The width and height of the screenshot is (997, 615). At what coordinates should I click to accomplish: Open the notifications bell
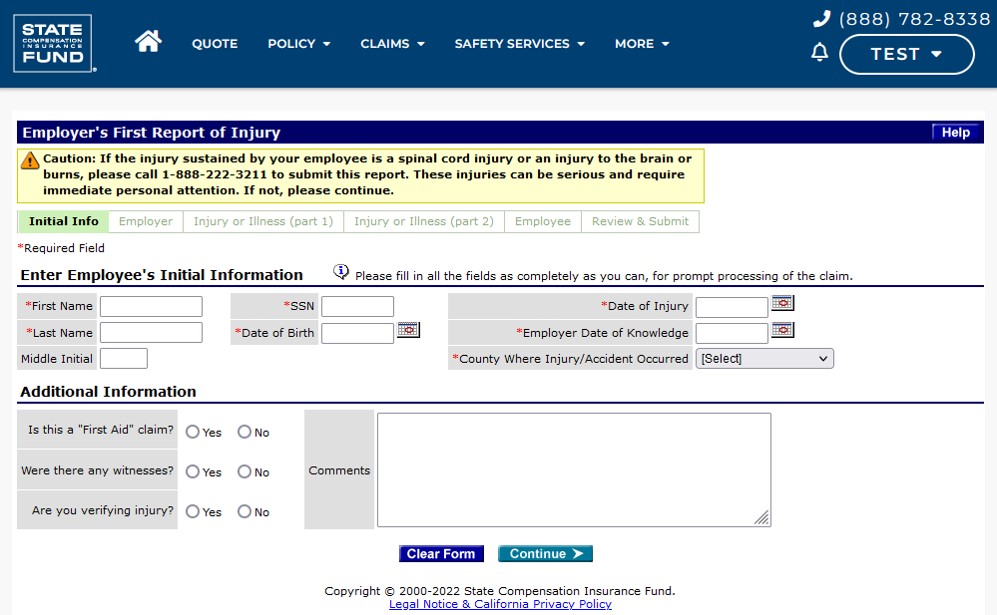click(820, 53)
